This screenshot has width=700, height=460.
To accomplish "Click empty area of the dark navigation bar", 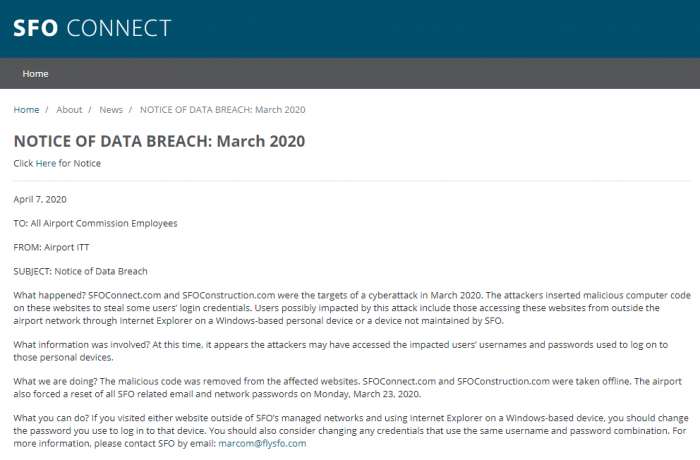I will click(400, 73).
